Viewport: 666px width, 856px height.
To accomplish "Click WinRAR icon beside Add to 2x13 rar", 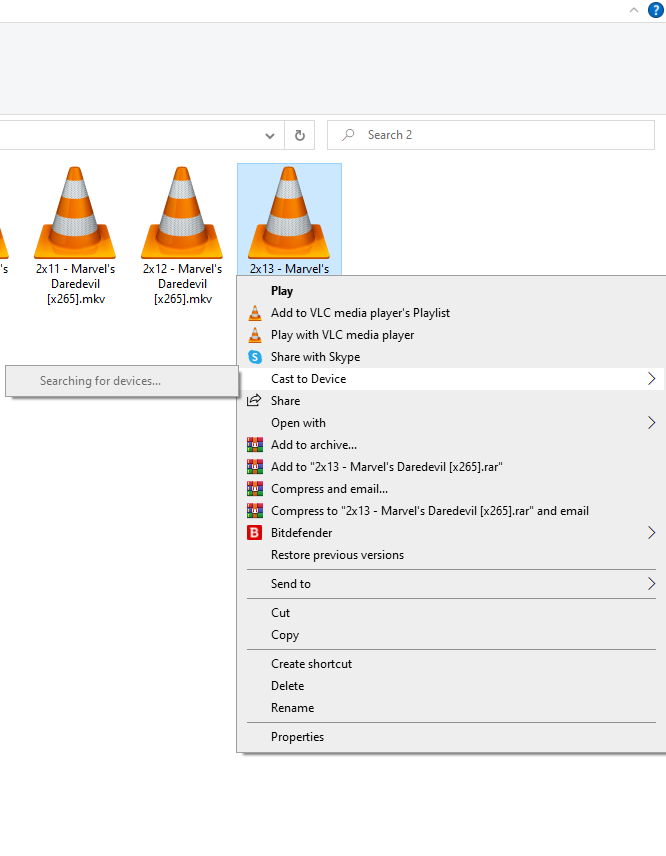I will [255, 467].
